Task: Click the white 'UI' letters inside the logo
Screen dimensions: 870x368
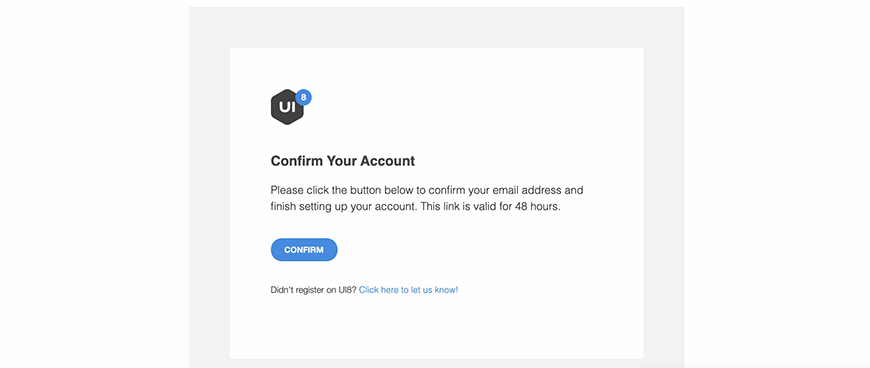Action: (x=287, y=107)
